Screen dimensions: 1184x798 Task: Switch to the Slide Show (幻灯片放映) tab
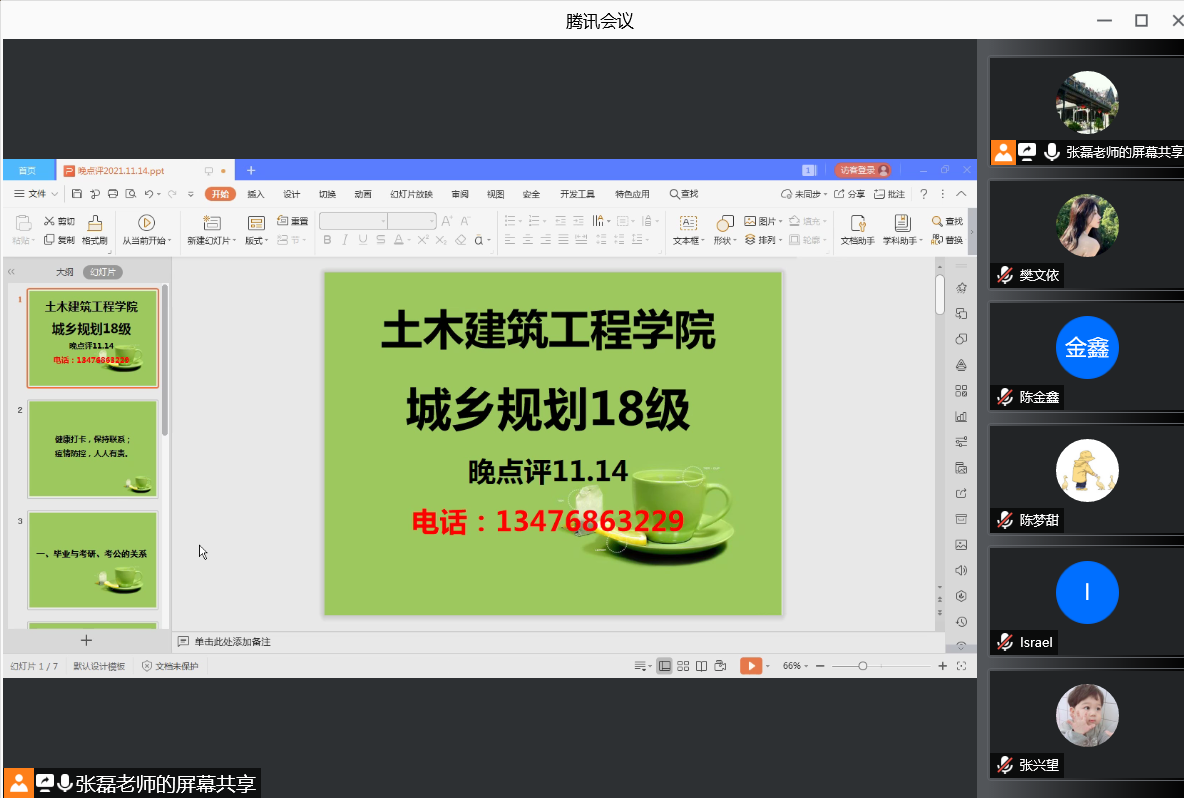pos(411,194)
